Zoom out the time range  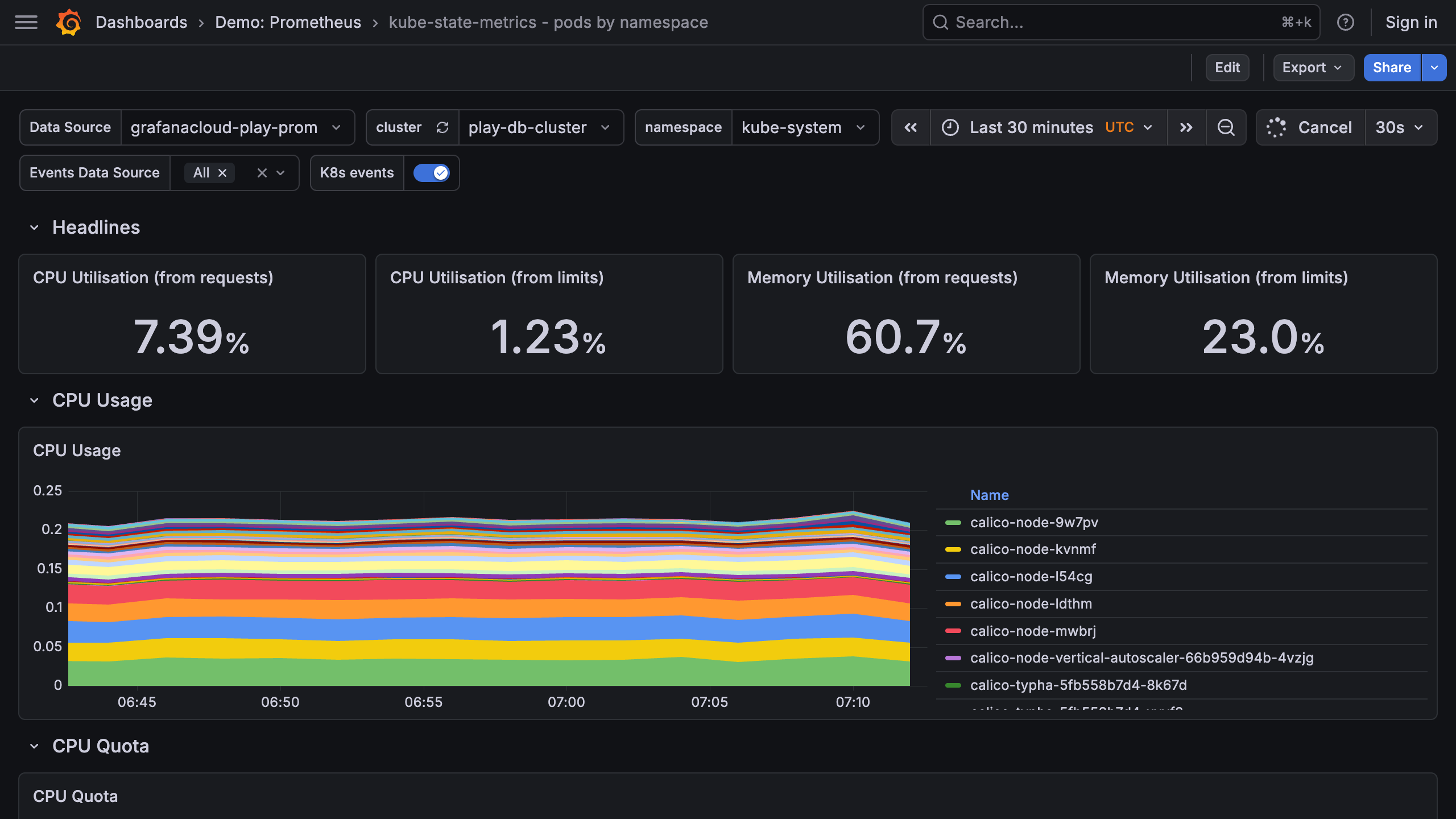click(1226, 127)
